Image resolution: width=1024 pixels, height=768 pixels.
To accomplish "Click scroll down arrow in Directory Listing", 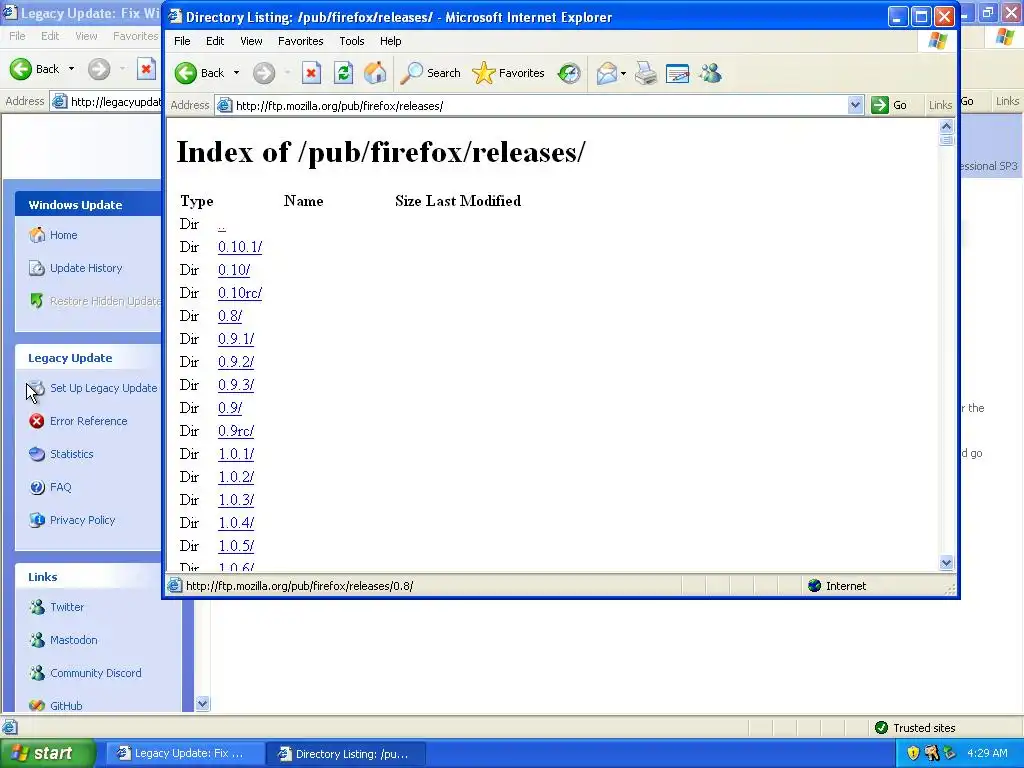I will [946, 563].
